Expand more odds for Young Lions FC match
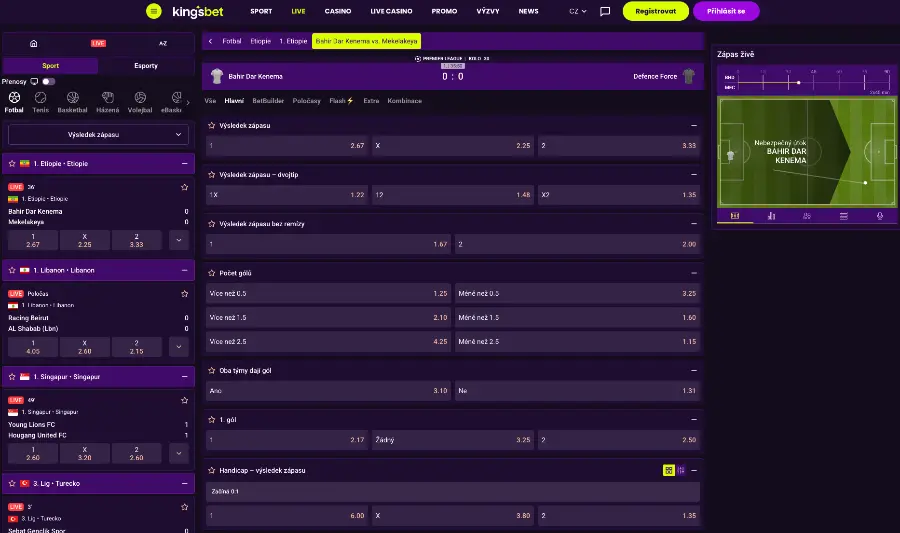The height and width of the screenshot is (533, 900). [179, 453]
